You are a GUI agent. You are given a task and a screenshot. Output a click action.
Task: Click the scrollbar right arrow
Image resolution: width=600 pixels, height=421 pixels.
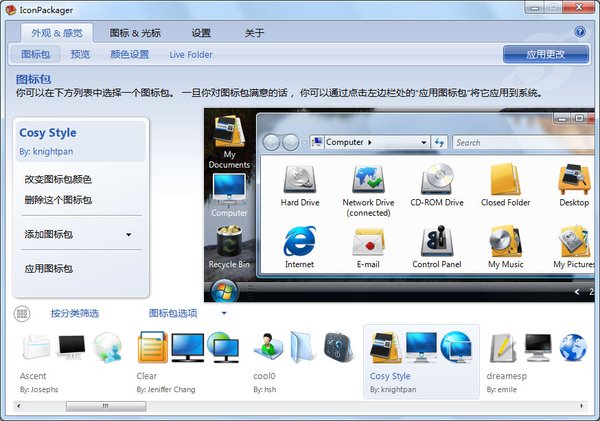click(x=582, y=406)
